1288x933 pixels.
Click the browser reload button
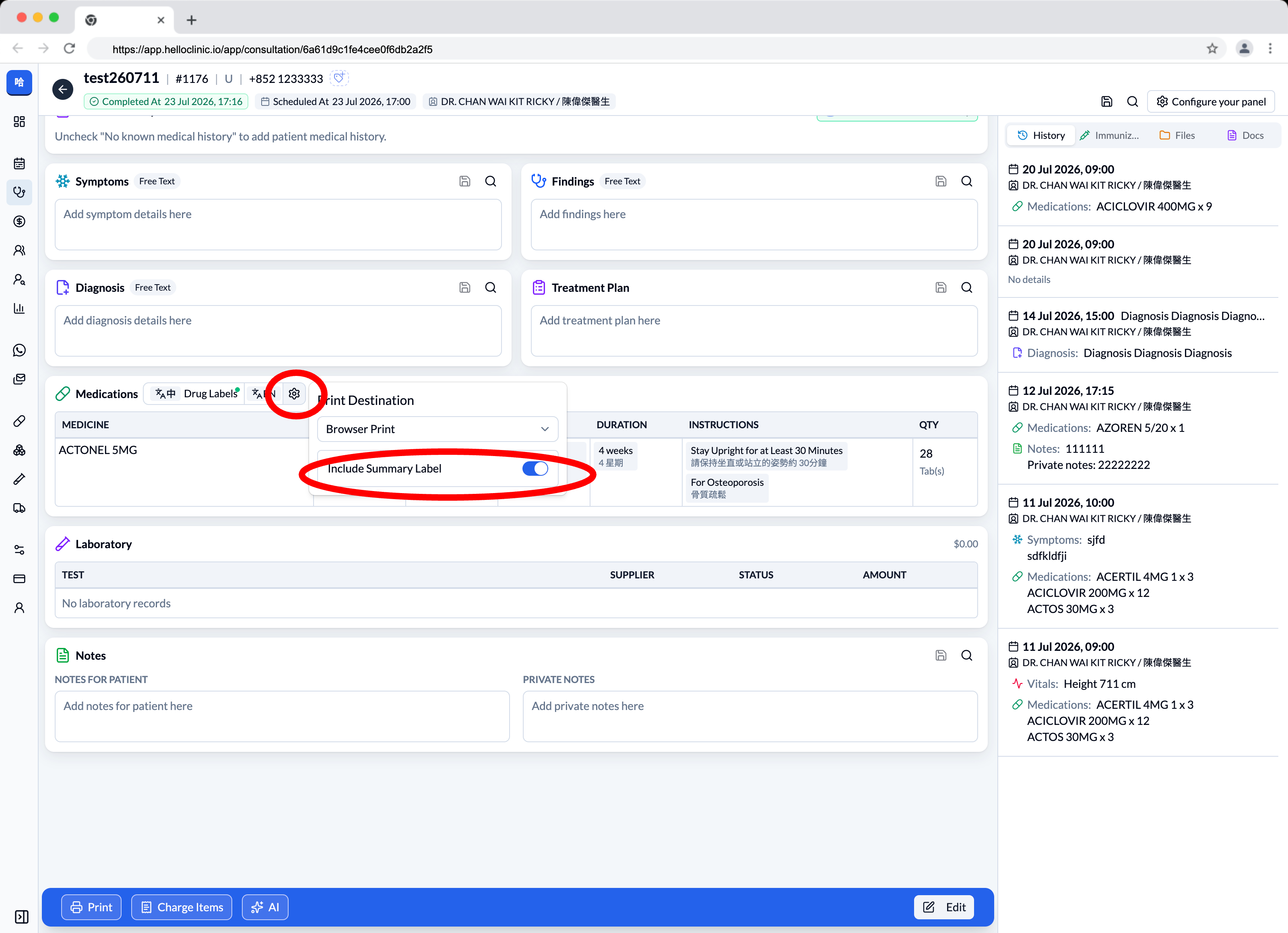(69, 49)
